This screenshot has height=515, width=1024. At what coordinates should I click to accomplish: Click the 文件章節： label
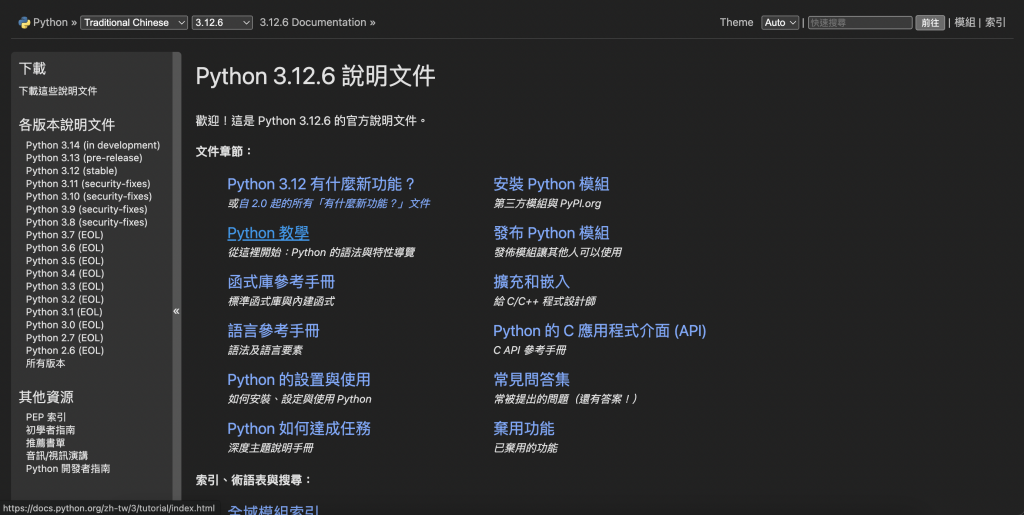[224, 151]
